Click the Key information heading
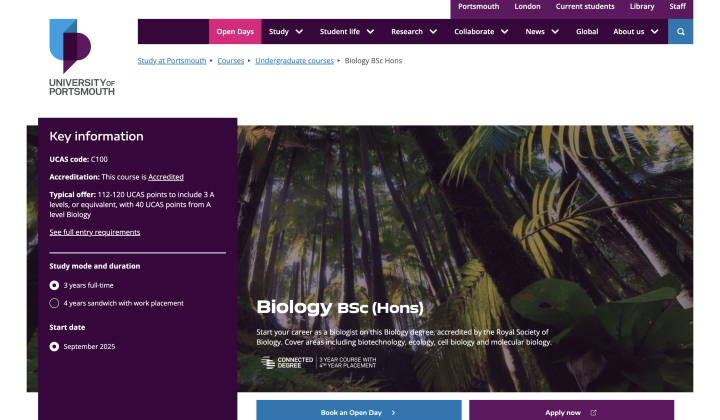The height and width of the screenshot is (420, 720). 96,136
